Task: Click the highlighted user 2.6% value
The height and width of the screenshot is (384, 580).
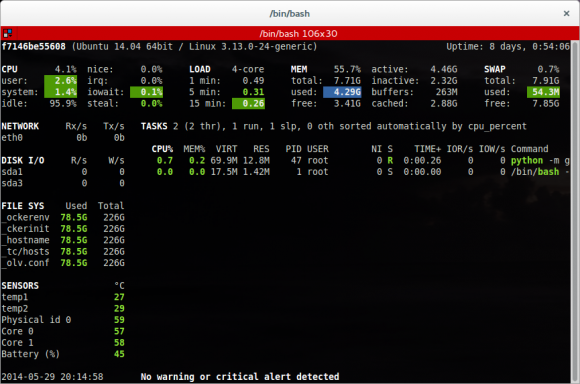Action: [x=61, y=81]
